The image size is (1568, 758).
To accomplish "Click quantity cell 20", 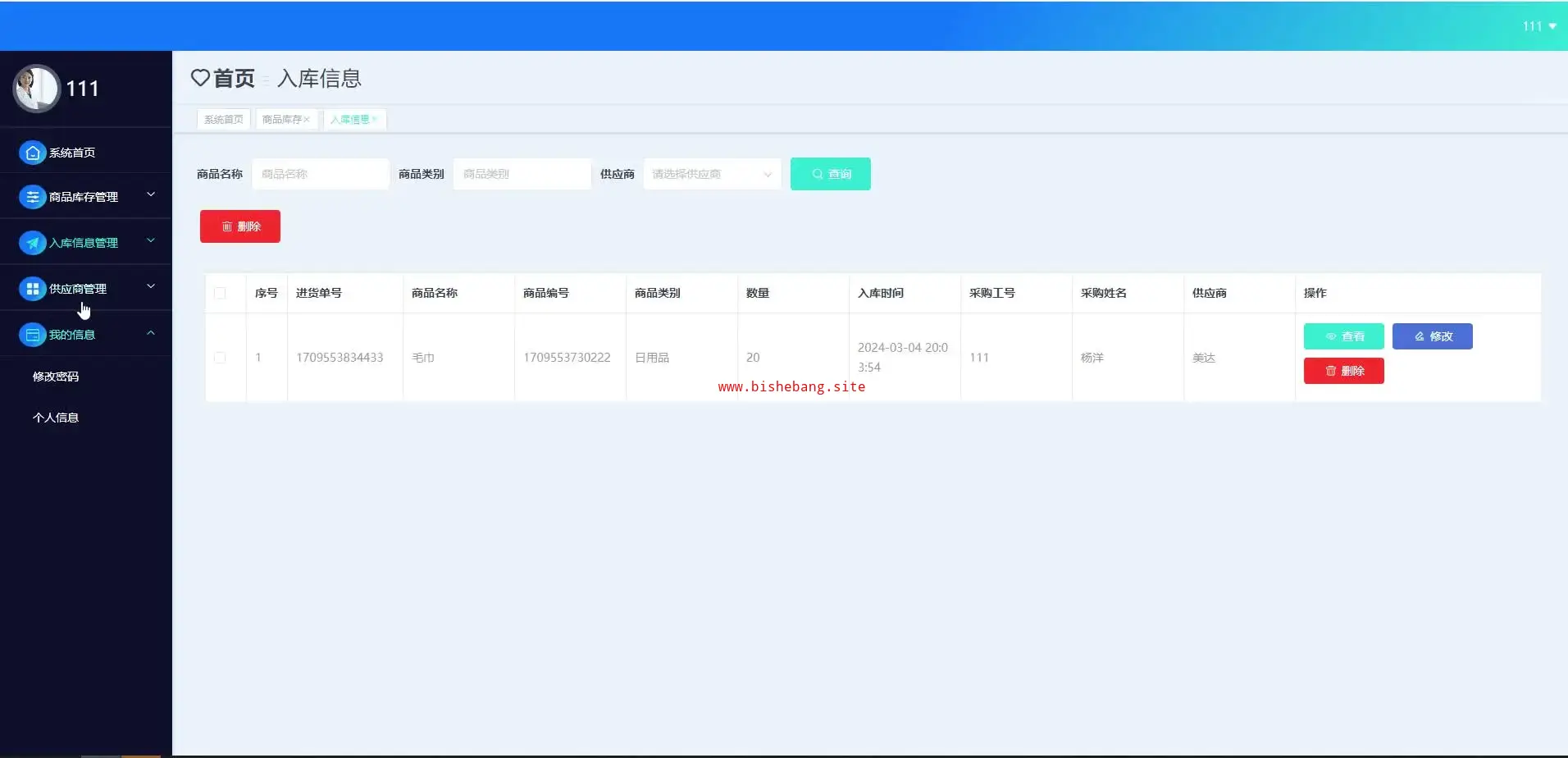I will coord(753,358).
